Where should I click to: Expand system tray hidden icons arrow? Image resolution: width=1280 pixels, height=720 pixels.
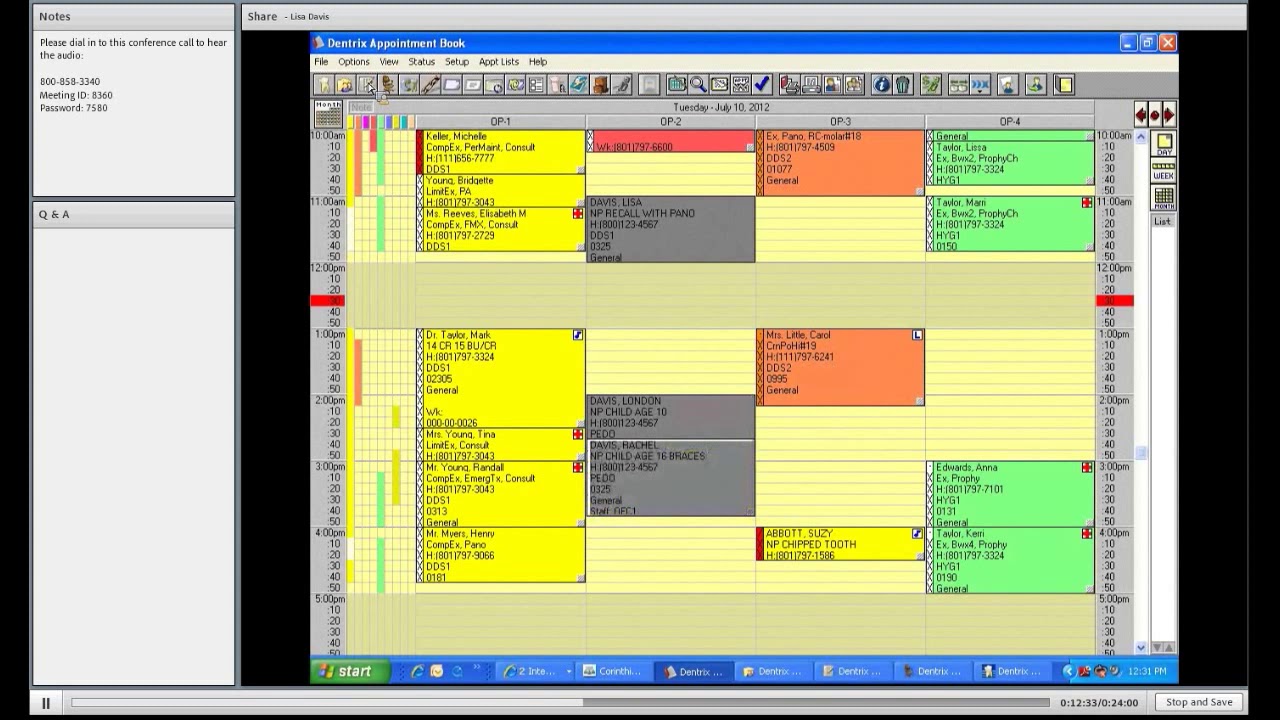(x=1069, y=671)
